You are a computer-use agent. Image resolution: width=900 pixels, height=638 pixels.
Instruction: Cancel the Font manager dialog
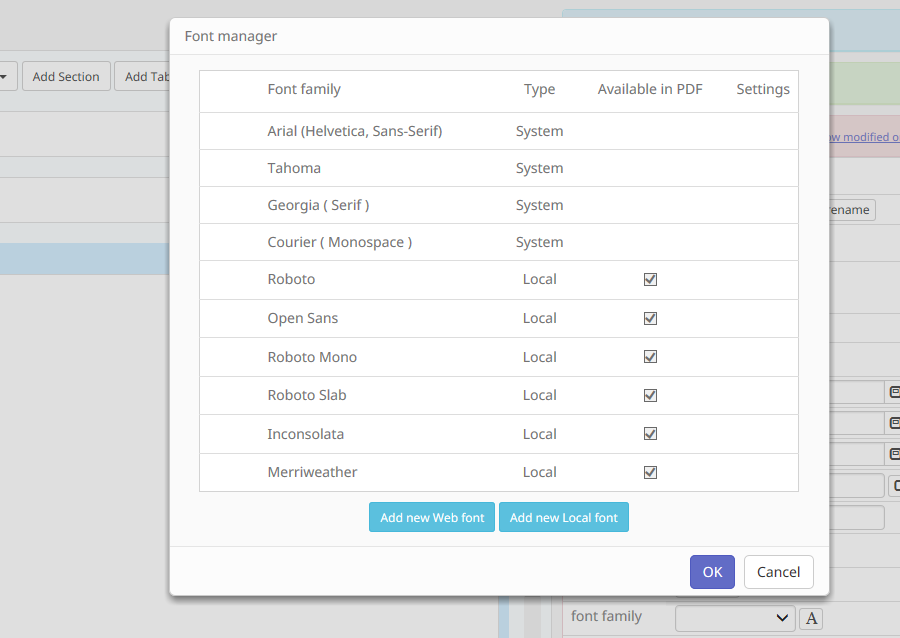778,572
